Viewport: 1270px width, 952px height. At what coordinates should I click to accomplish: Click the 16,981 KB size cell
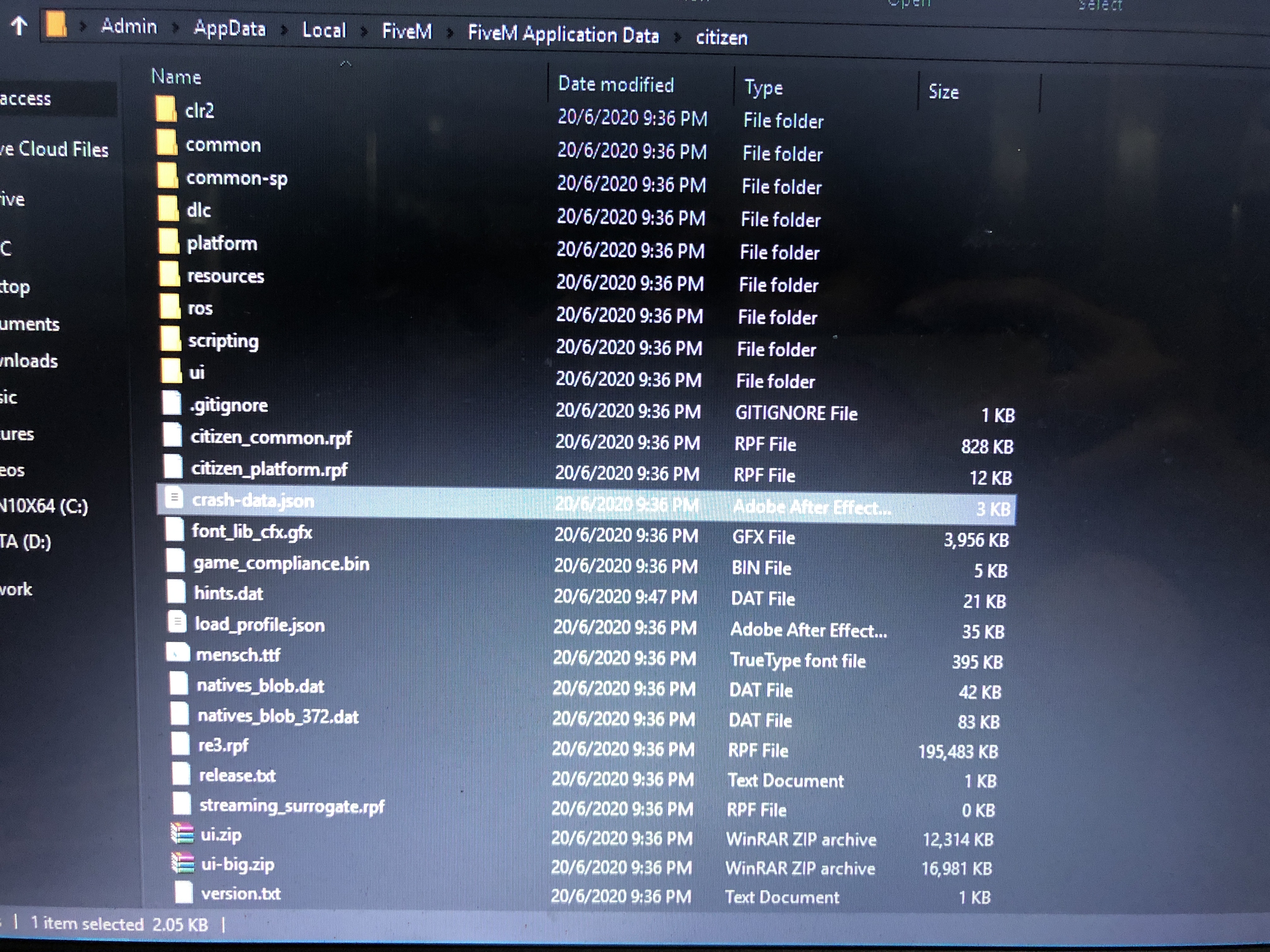coord(957,869)
